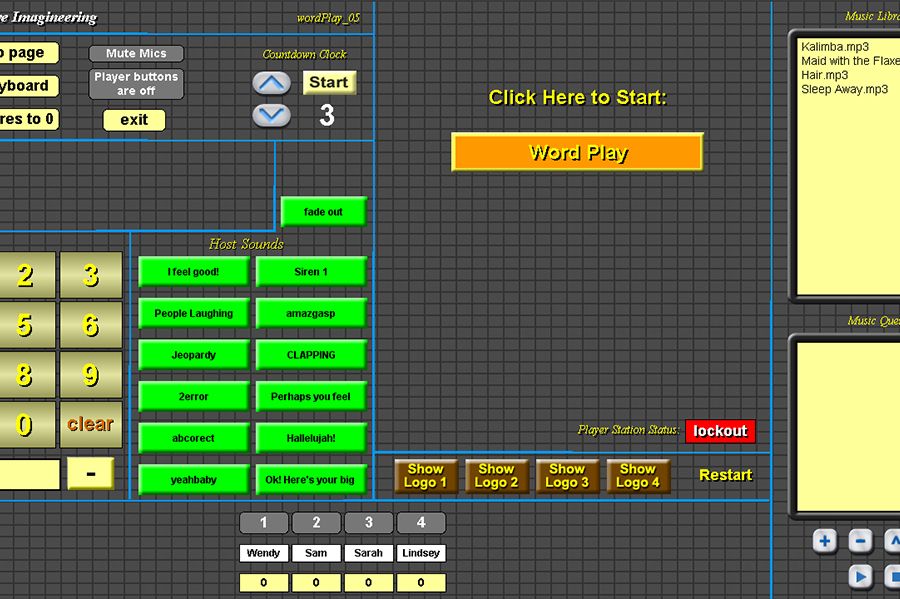
Task: Select player station number 3
Action: tap(369, 523)
